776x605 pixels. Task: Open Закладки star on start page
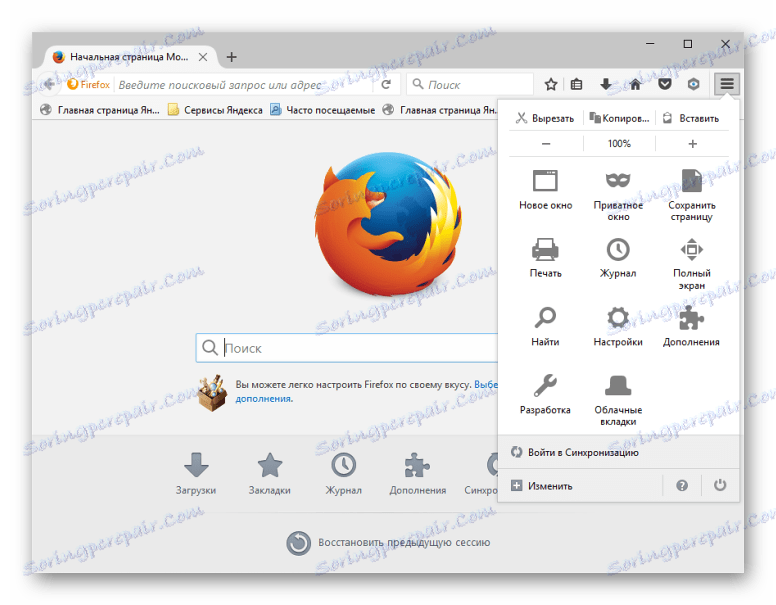(270, 473)
